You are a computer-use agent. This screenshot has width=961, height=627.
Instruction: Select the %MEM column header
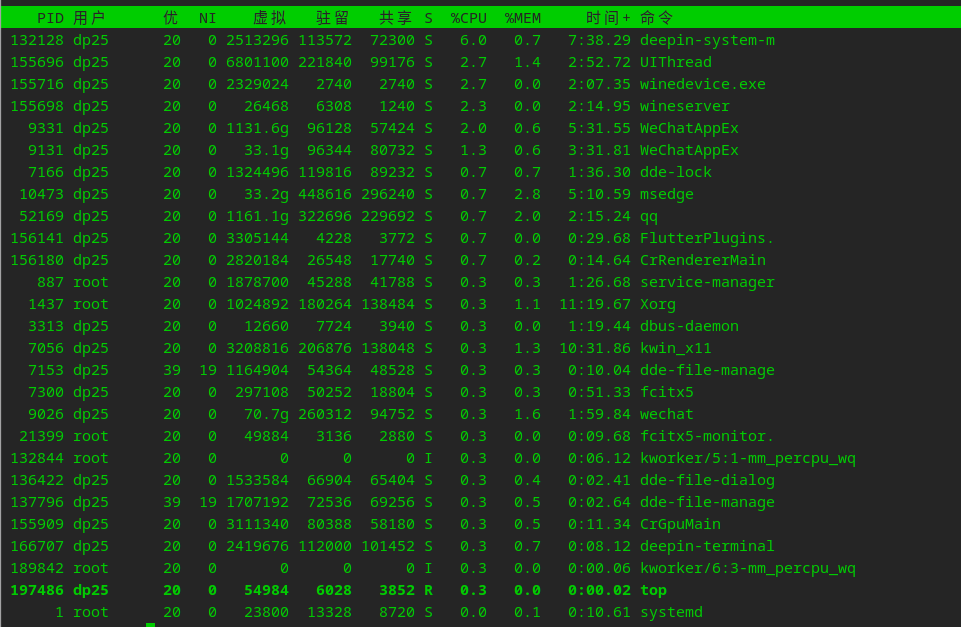pos(523,18)
